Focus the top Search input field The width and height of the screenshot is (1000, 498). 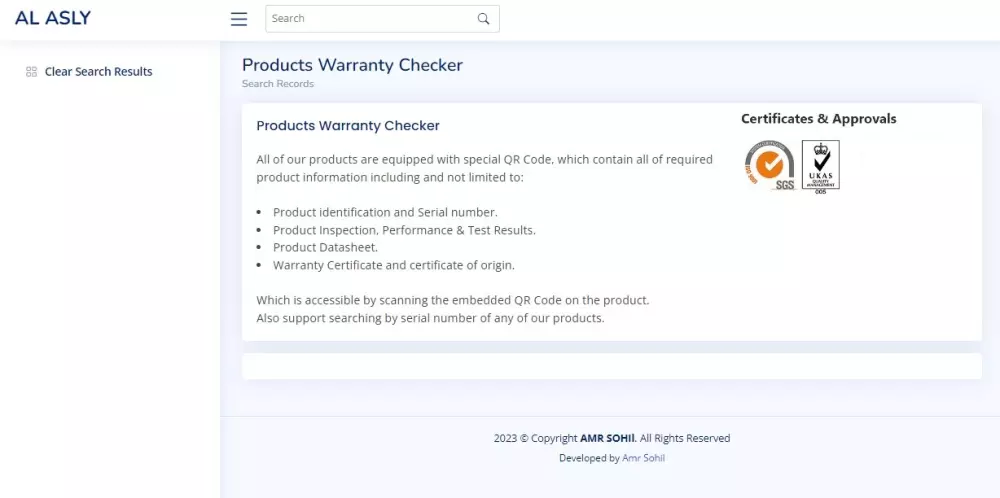click(370, 19)
